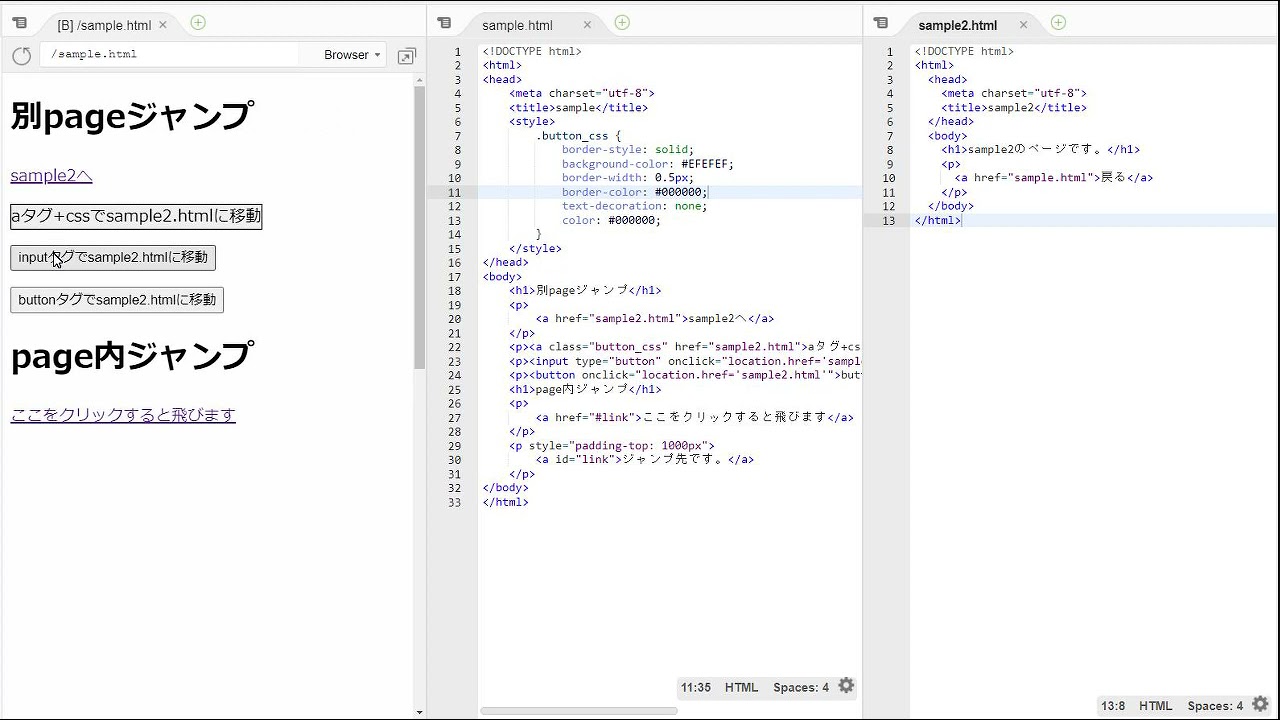Image resolution: width=1280 pixels, height=720 pixels.
Task: Select the sample2.html editor tab
Action: click(957, 25)
